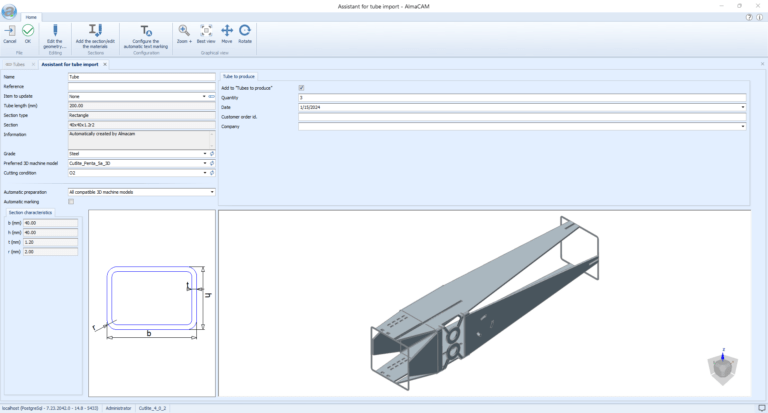Activate the Zoom + tool
768x413 pixels.
point(184,32)
